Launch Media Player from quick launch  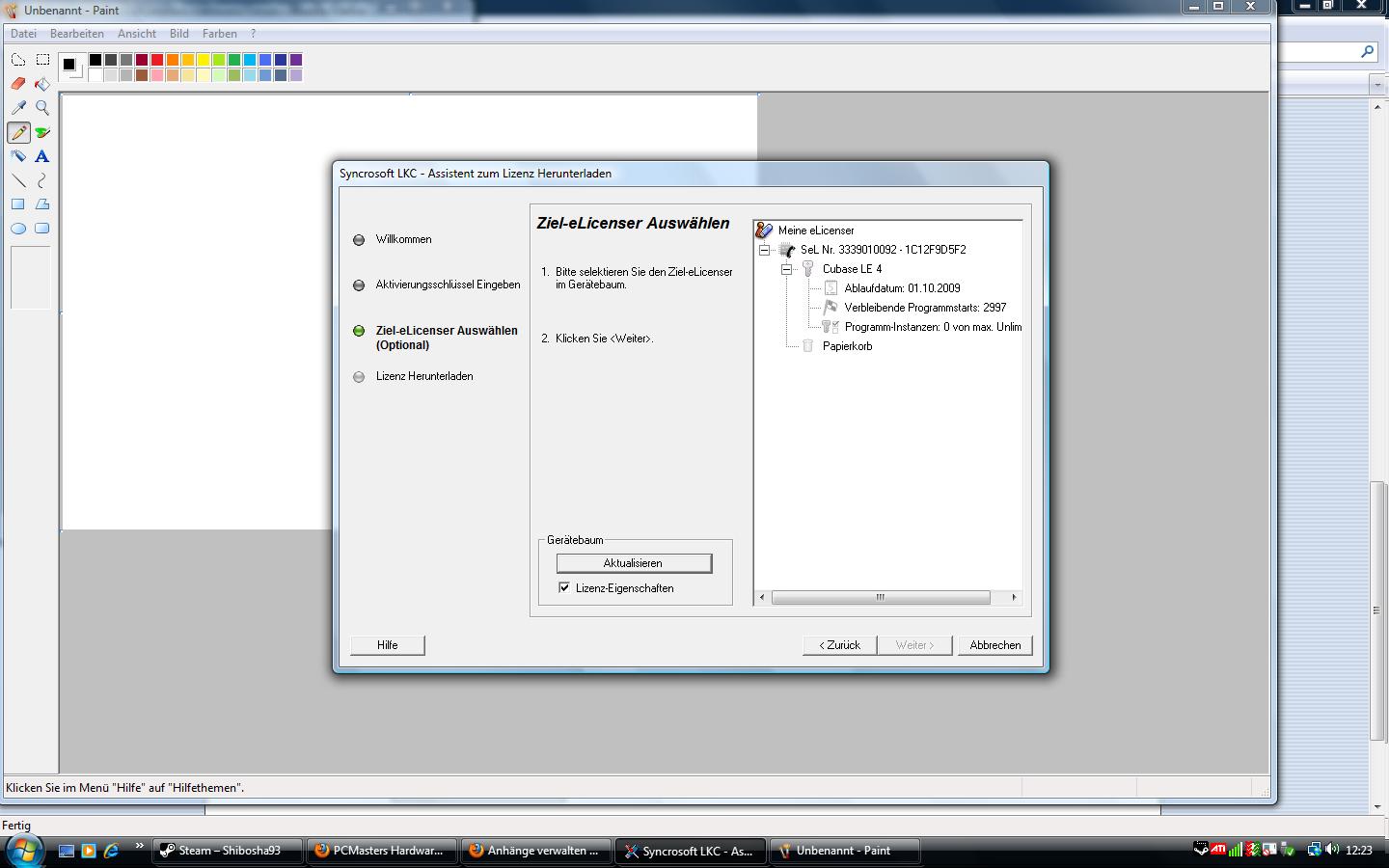89,851
